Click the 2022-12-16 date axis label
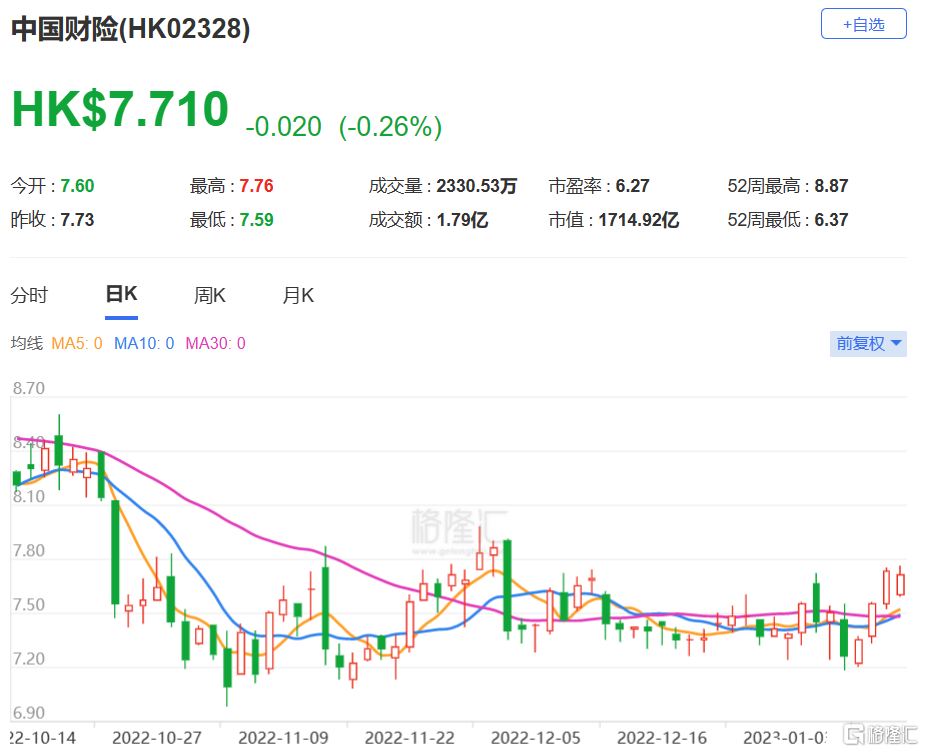Image resolution: width=925 pixels, height=752 pixels. click(x=662, y=737)
